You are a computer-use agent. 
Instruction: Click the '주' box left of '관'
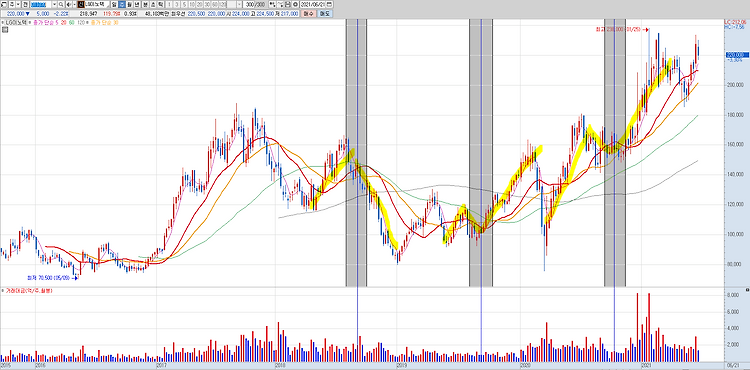pos(11,4)
